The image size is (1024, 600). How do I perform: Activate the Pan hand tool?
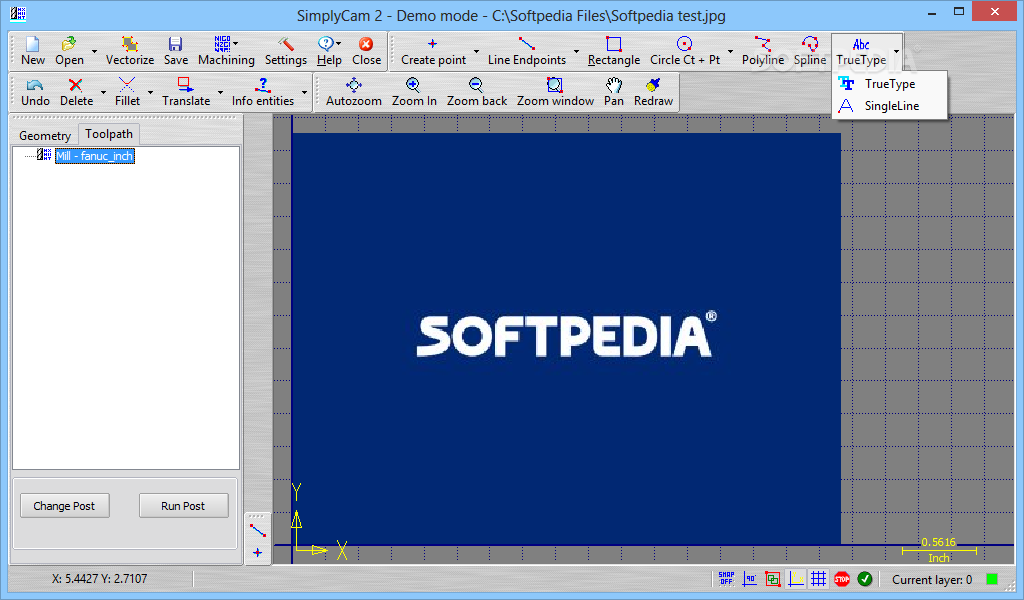click(613, 92)
